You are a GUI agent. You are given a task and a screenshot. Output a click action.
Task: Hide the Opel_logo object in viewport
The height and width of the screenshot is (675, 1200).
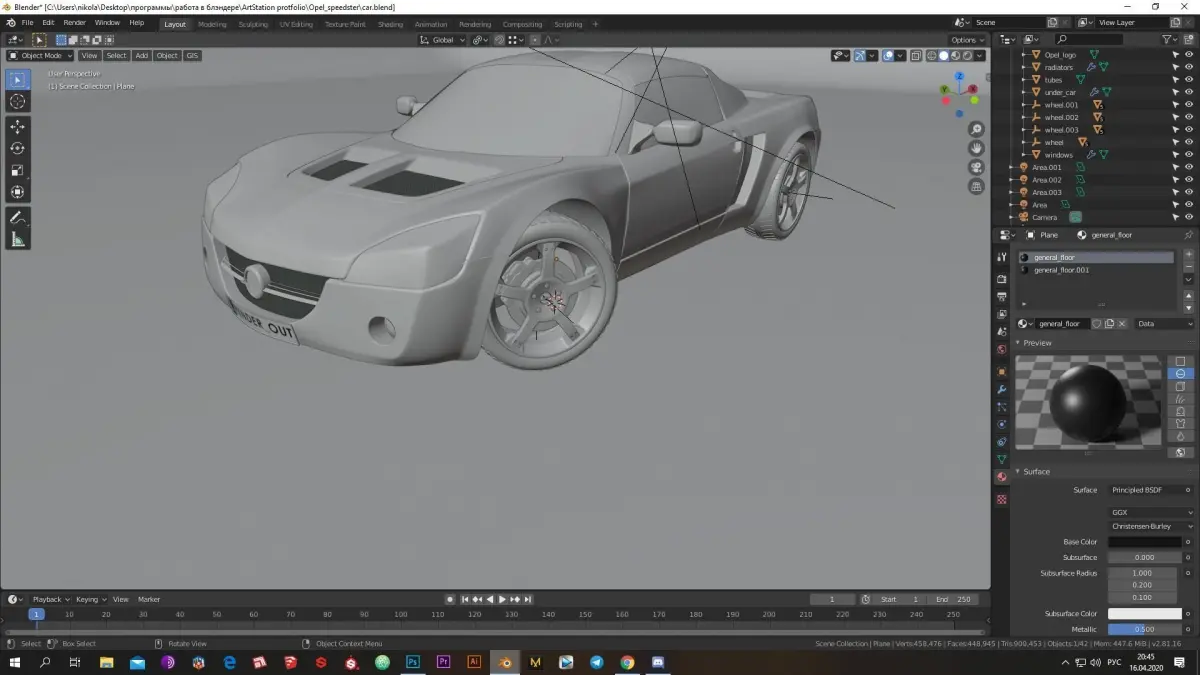pos(1189,55)
